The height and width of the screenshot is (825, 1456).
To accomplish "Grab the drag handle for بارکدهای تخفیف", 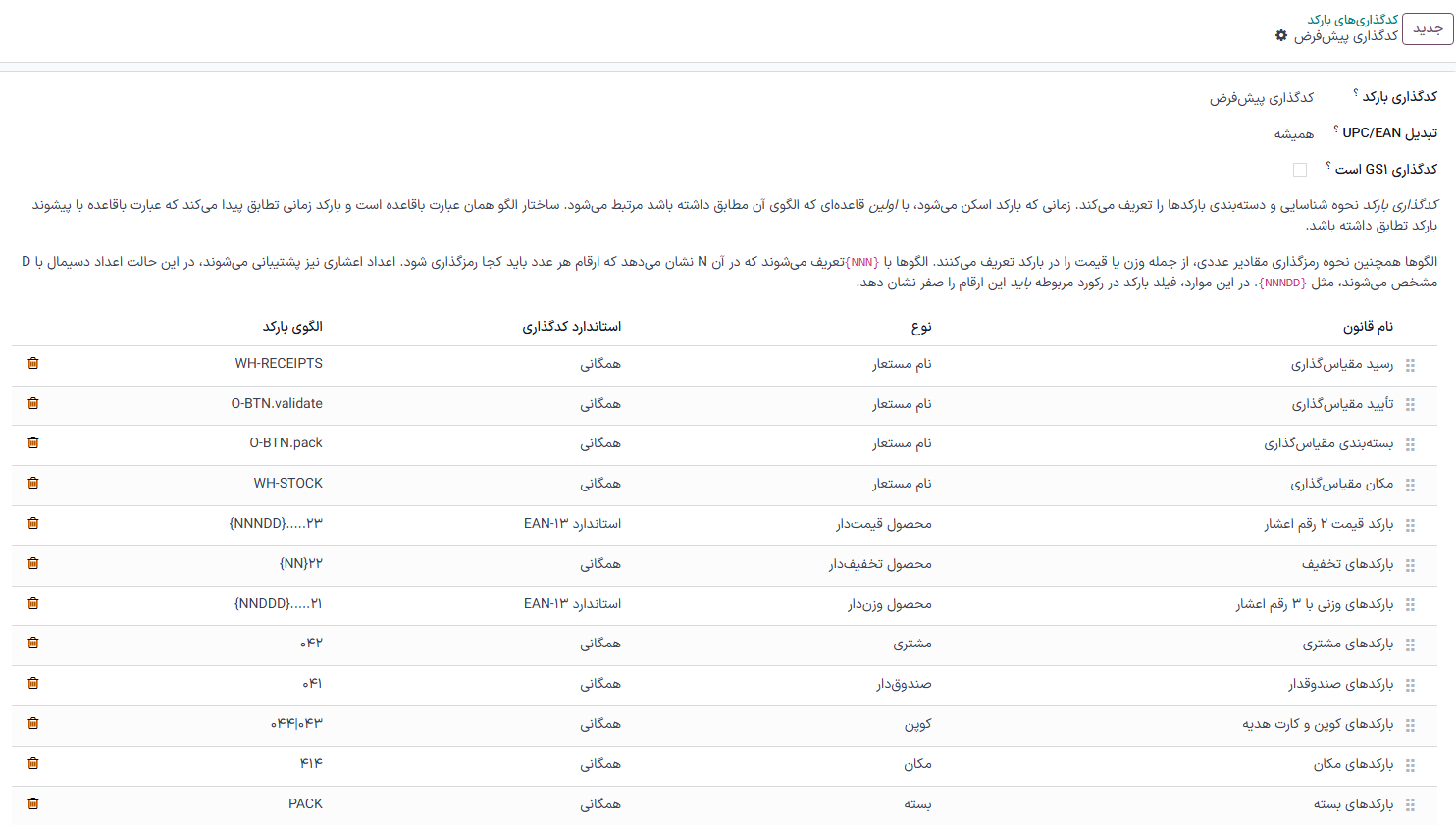I will pyautogui.click(x=1410, y=565).
